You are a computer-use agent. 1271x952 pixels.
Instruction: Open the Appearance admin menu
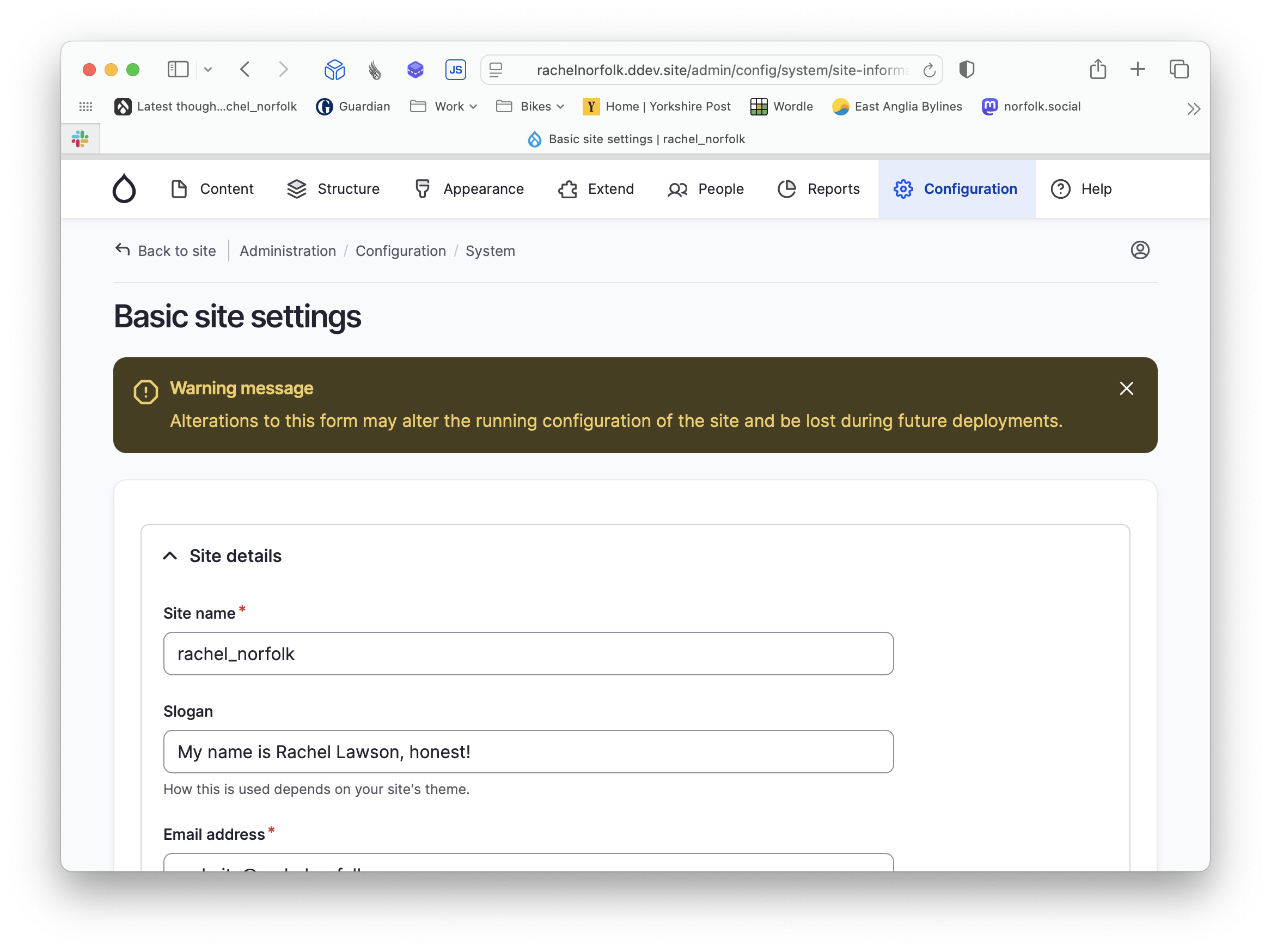coord(469,189)
